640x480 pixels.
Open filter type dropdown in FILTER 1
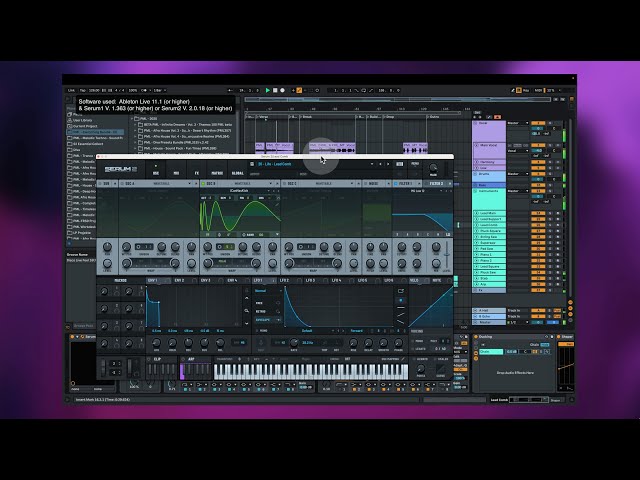pyautogui.click(x=420, y=191)
